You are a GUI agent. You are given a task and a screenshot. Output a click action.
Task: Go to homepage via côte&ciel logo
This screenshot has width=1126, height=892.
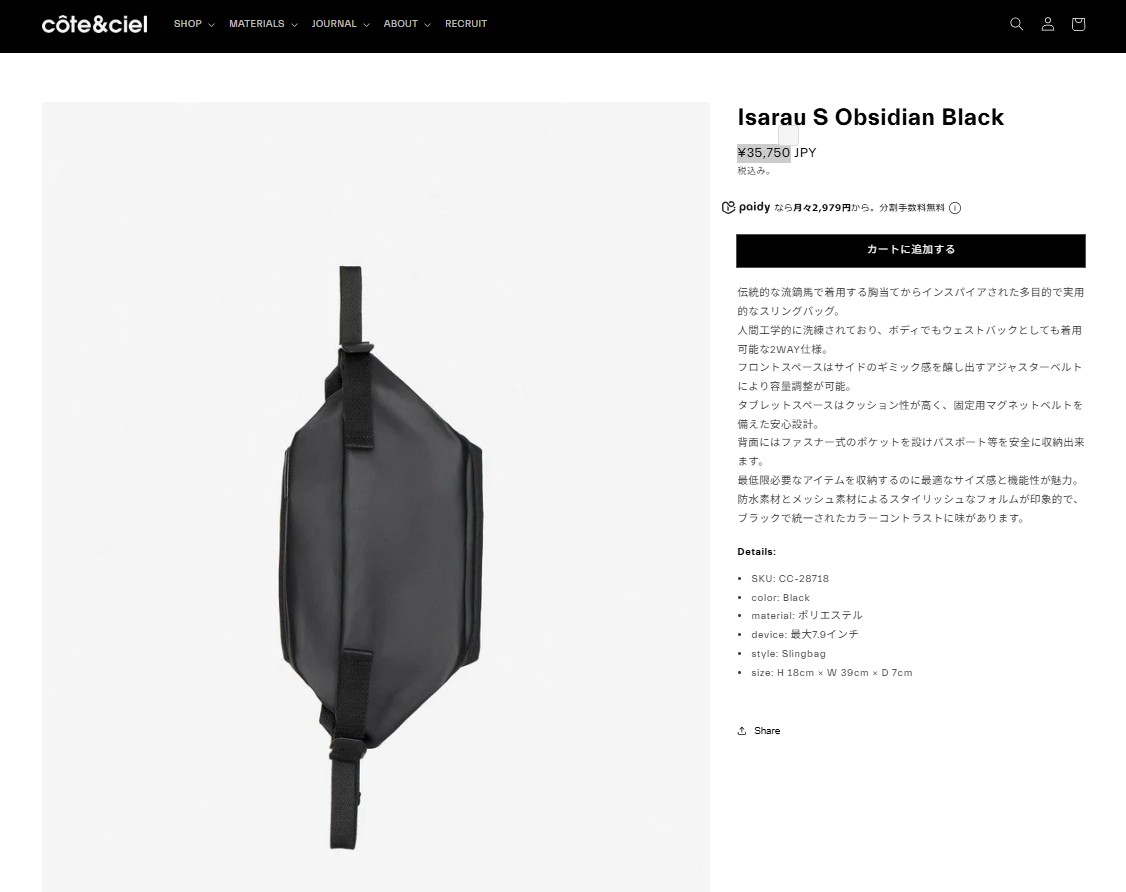[94, 24]
